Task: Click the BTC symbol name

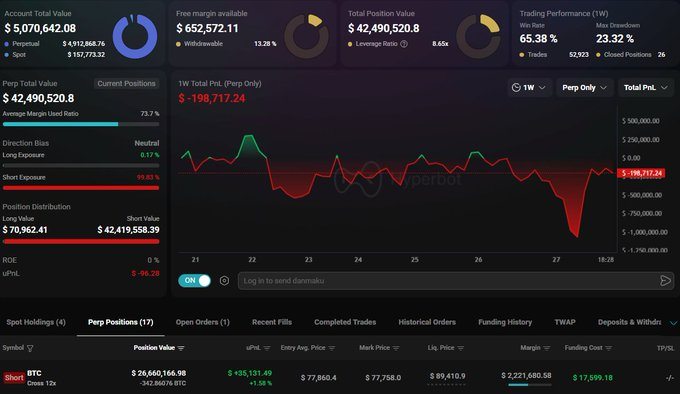Action: pos(34,373)
